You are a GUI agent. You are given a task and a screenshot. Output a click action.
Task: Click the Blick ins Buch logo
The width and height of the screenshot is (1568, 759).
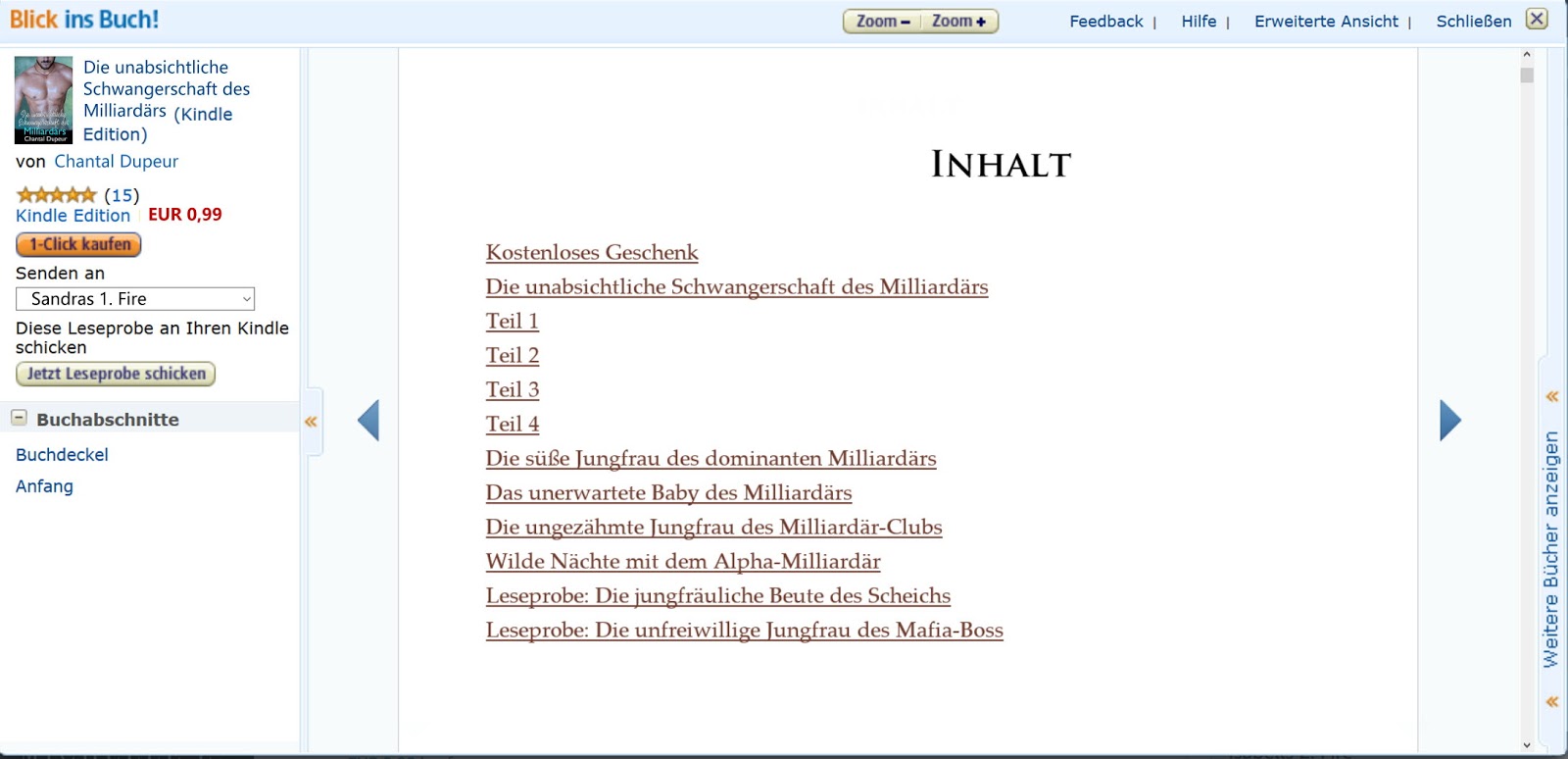(x=84, y=20)
